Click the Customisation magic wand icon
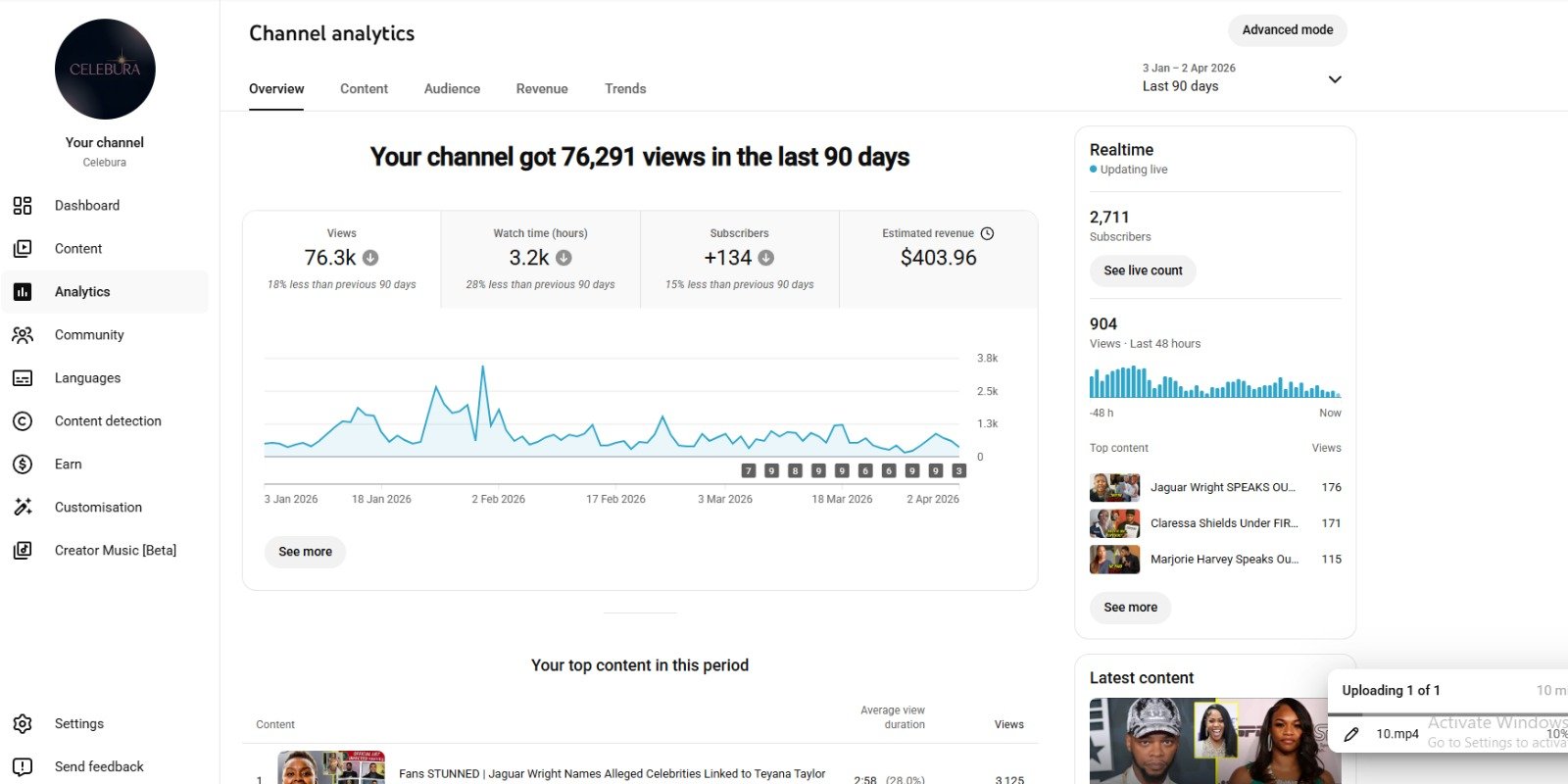 tap(23, 508)
